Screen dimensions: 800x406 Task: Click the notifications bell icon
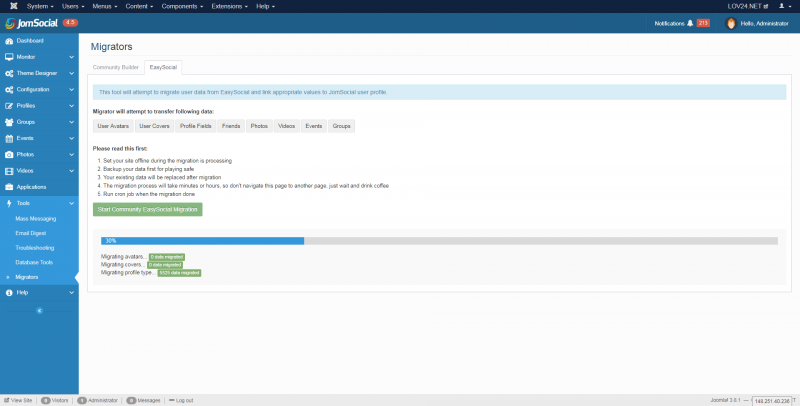690,23
